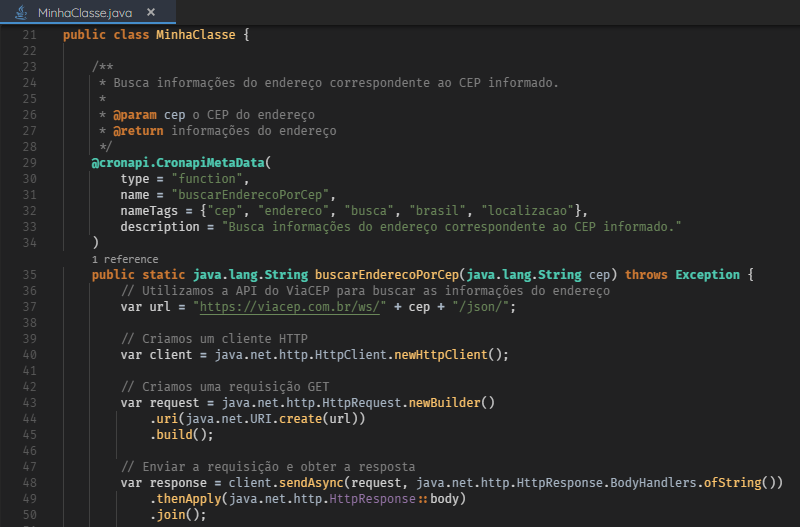The width and height of the screenshot is (800, 527).
Task: Click the Exception type in signature
Action: (x=707, y=274)
